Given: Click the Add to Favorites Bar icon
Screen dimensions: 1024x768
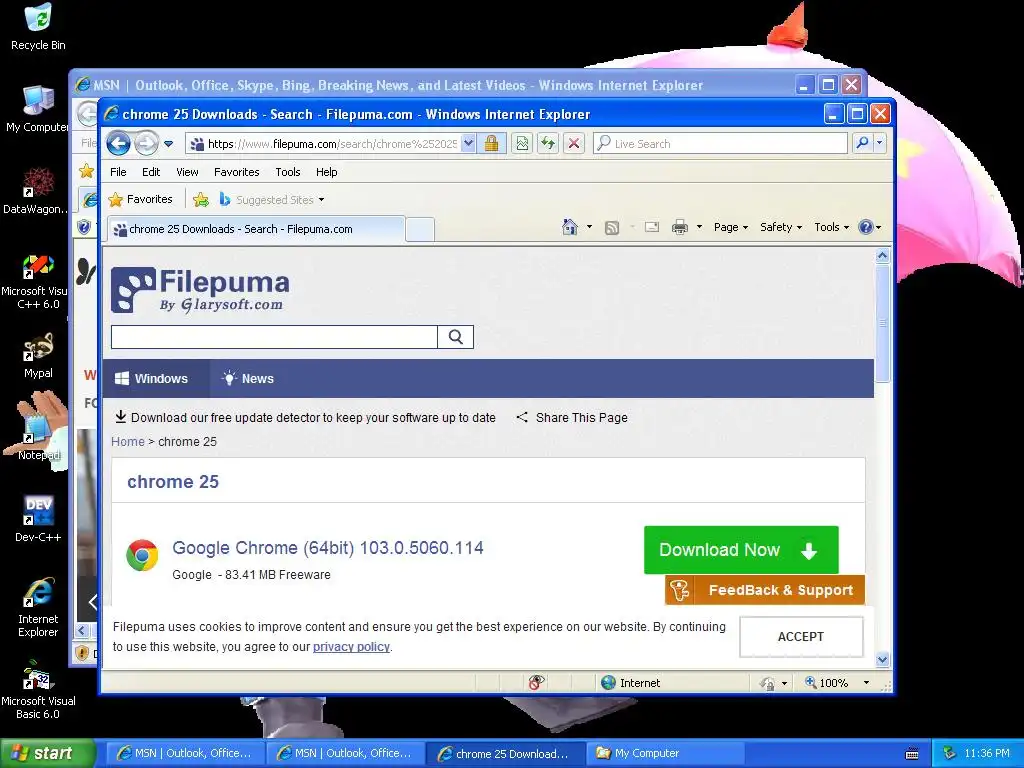Looking at the screenshot, I should (x=201, y=200).
